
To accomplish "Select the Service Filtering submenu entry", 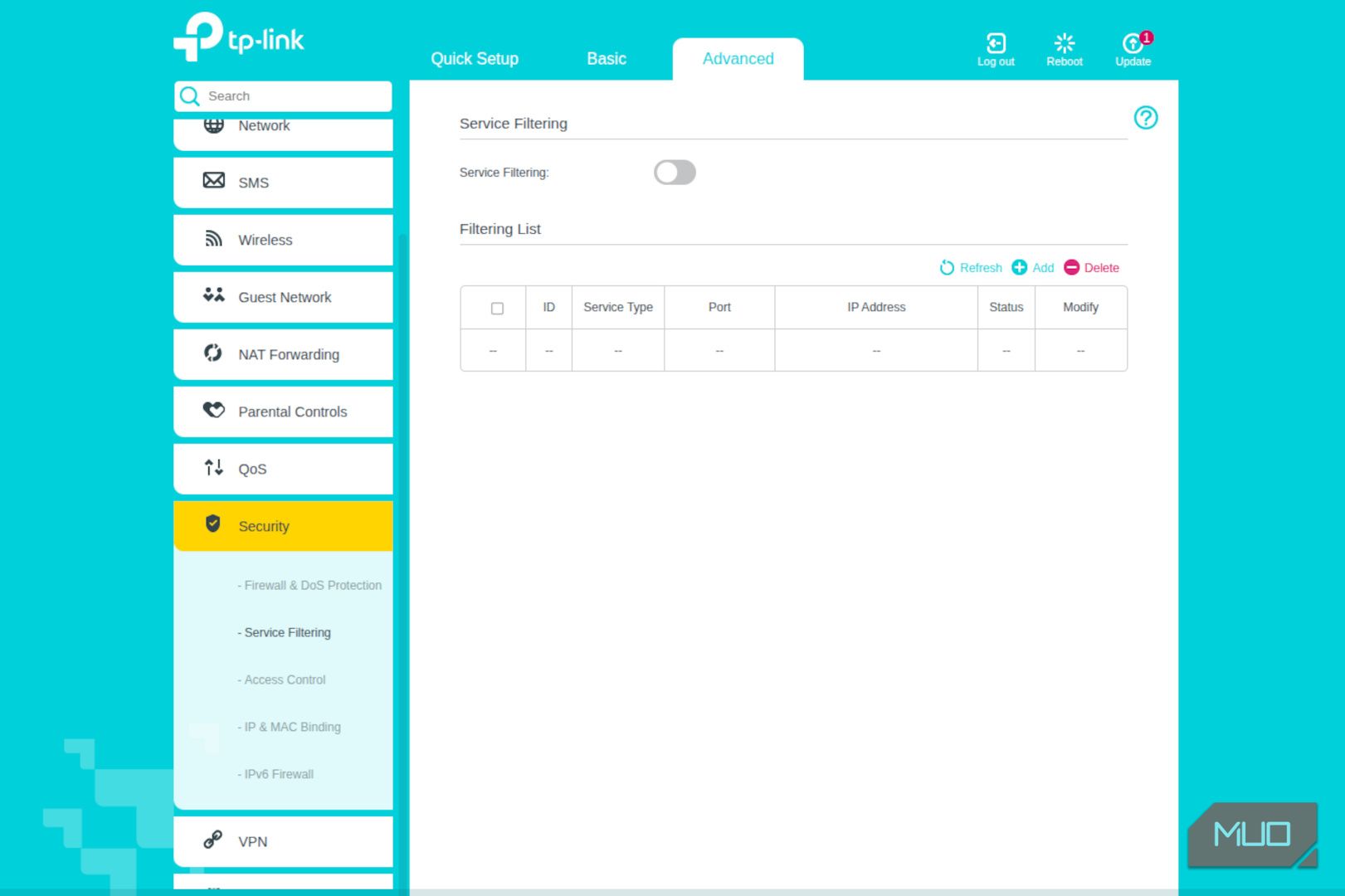I will pos(284,632).
